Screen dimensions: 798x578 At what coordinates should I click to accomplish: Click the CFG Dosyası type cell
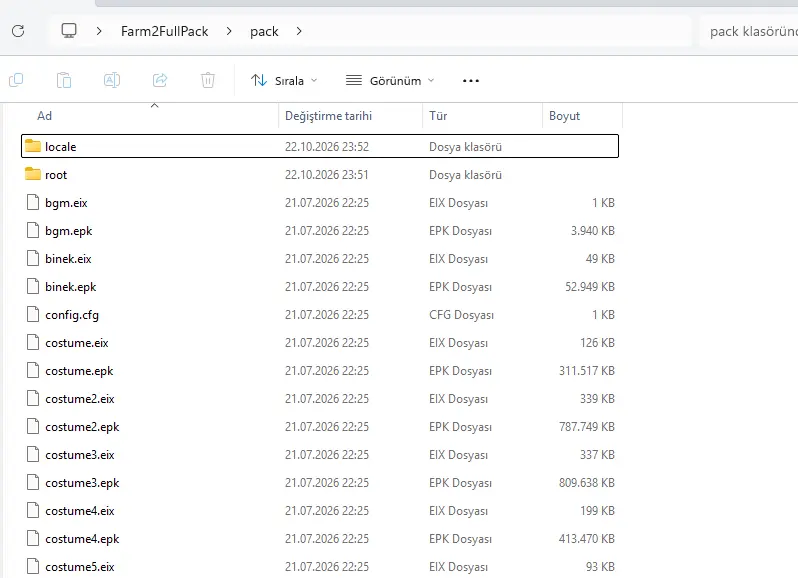pos(462,315)
